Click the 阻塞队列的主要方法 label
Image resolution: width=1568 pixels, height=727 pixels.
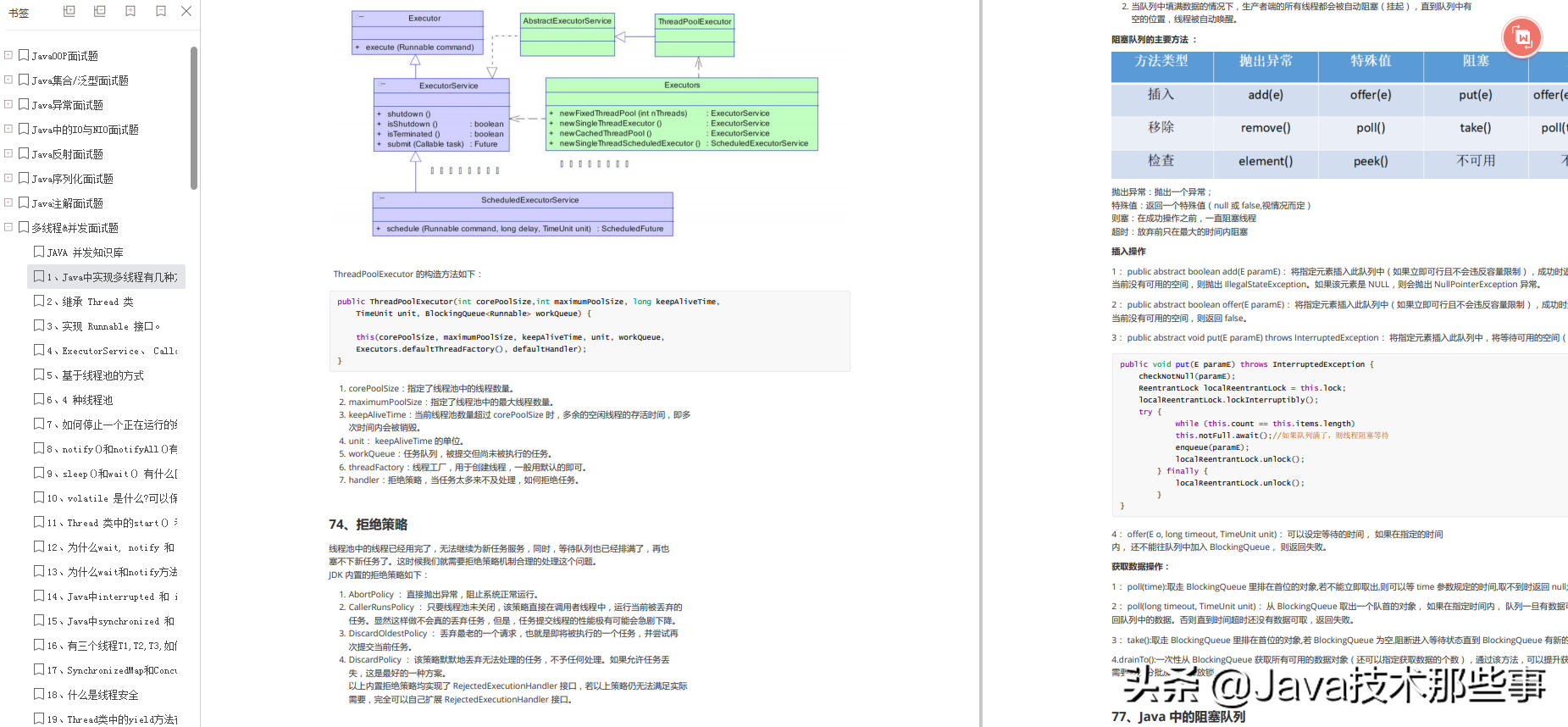[x=1154, y=40]
